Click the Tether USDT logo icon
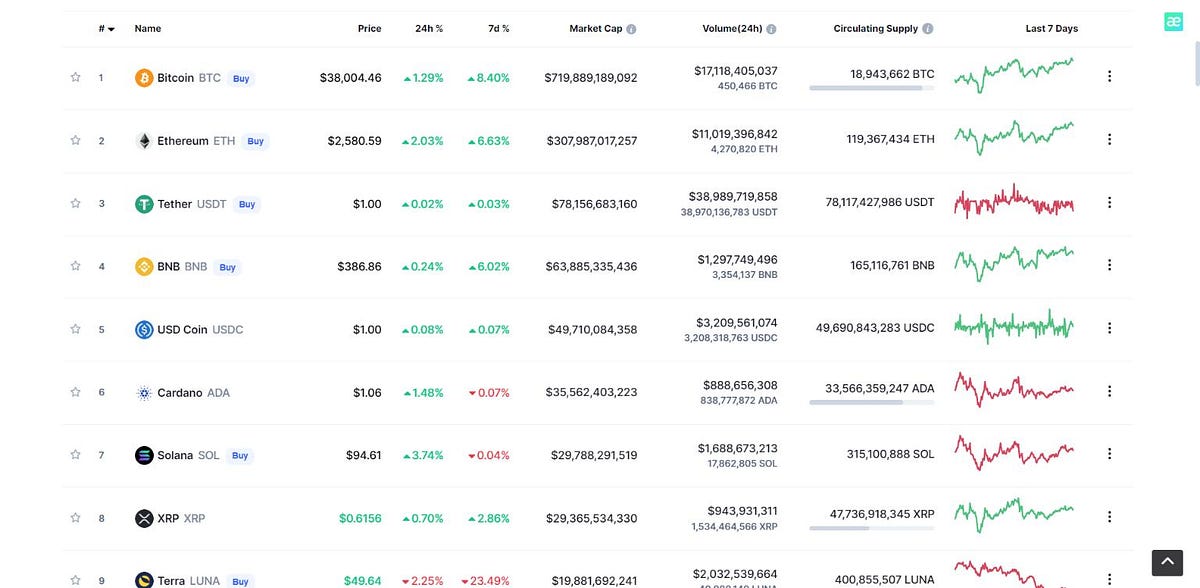Viewport: 1200px width, 588px height. pos(143,203)
